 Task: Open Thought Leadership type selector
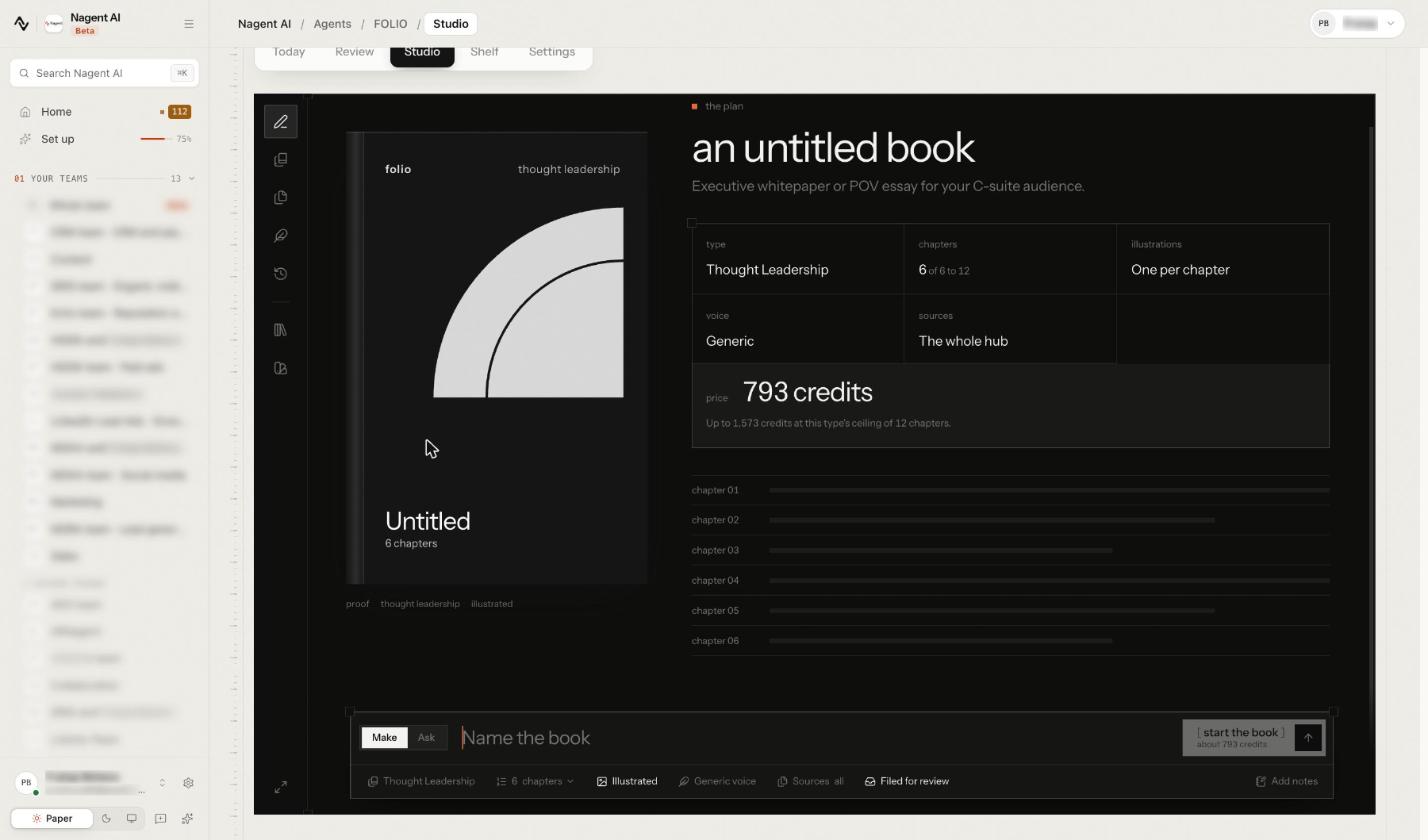tap(421, 781)
